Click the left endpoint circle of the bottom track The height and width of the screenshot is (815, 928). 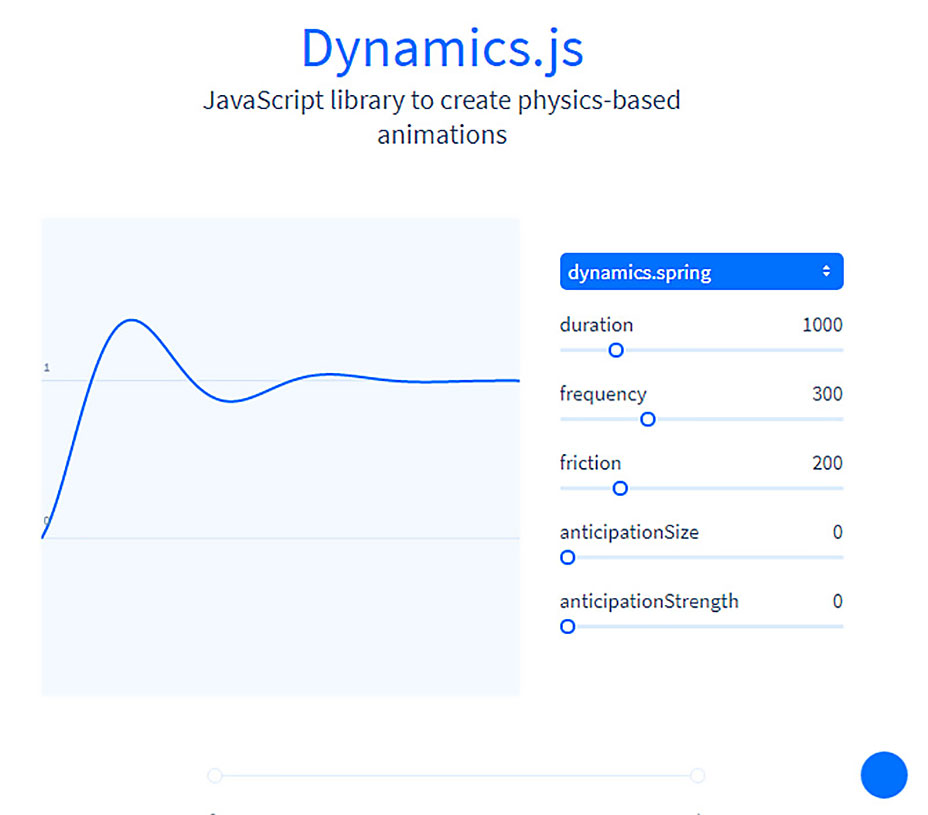click(214, 775)
